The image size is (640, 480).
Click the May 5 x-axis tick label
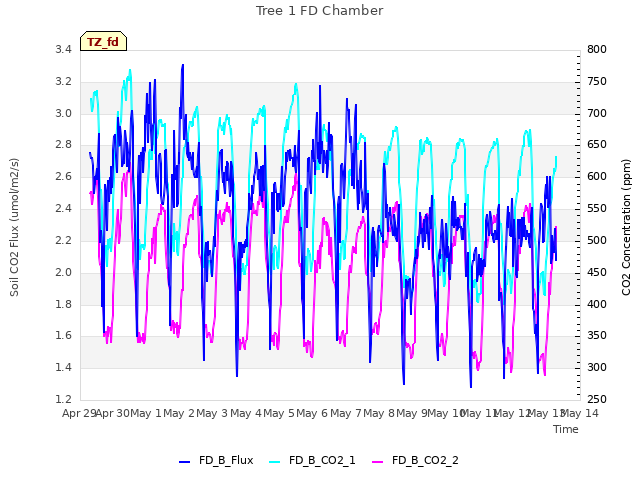pos(279,413)
